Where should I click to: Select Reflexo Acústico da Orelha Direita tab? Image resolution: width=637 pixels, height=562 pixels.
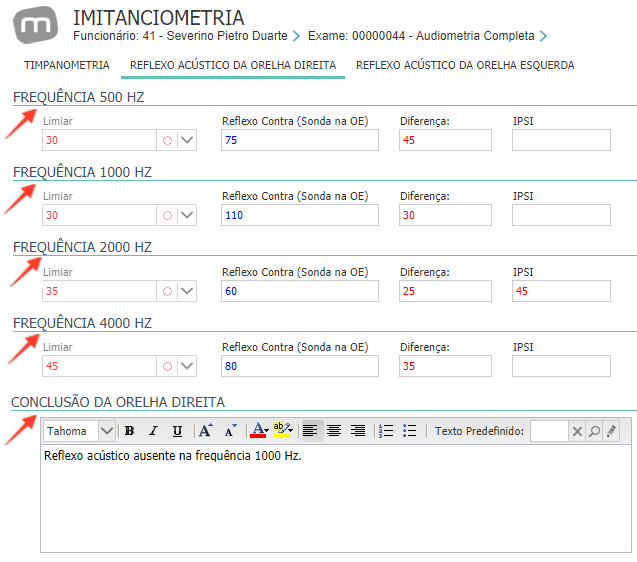pyautogui.click(x=233, y=65)
